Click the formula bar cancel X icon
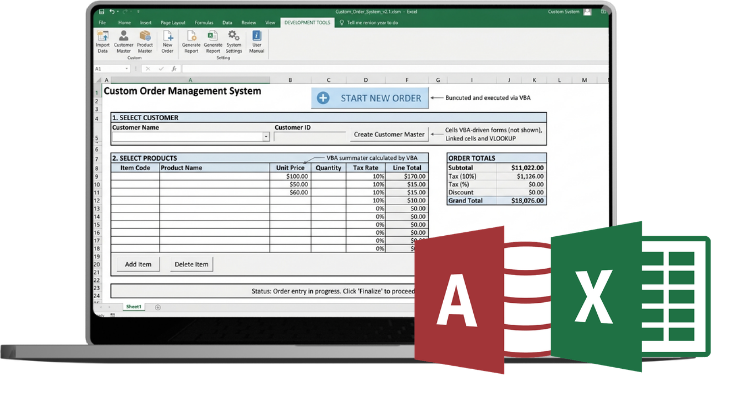Viewport: 743px width, 413px height. pyautogui.click(x=148, y=69)
